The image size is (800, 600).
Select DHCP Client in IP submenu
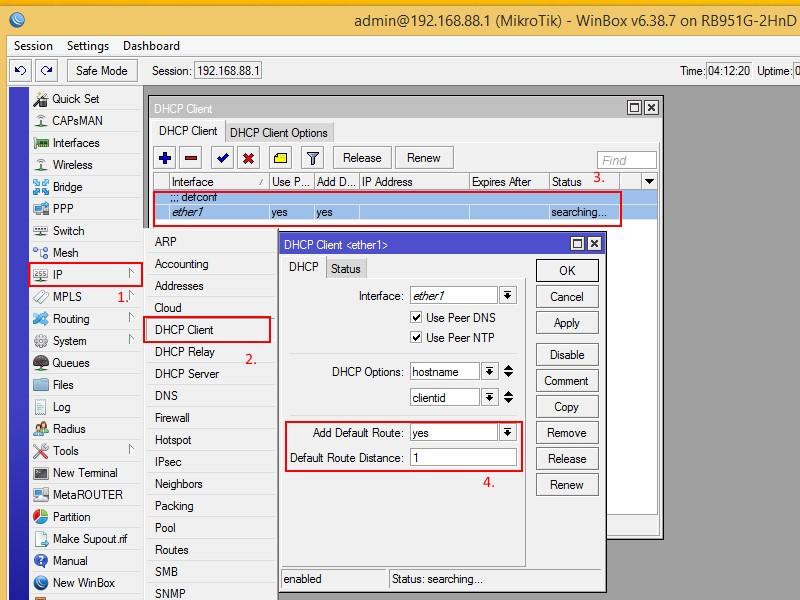coord(184,330)
